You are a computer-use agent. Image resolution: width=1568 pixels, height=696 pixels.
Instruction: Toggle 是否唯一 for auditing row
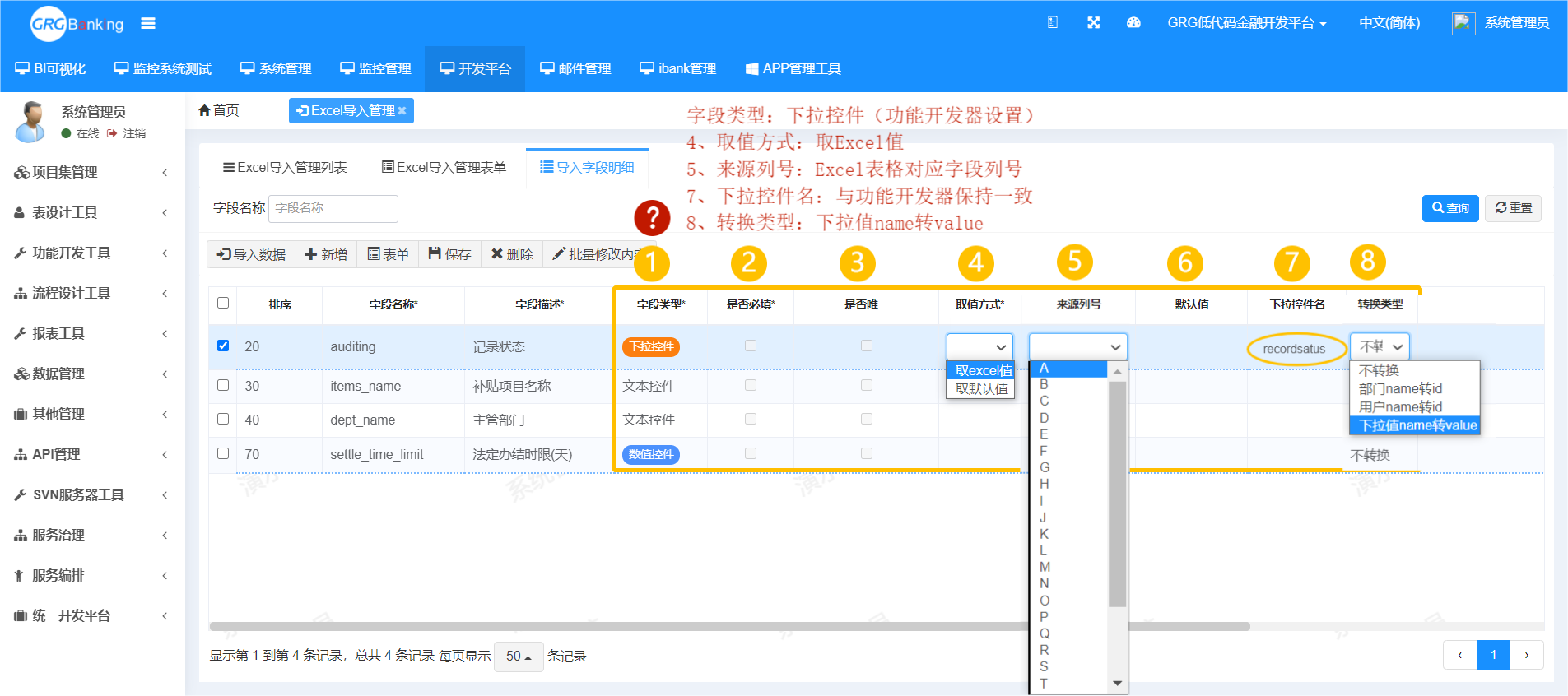[x=867, y=346]
